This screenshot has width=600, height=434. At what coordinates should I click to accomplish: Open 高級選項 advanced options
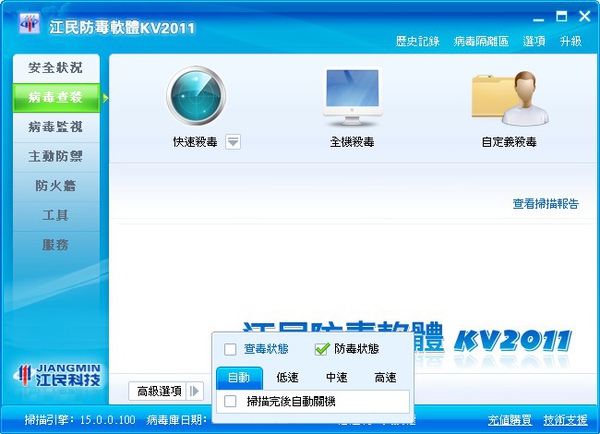click(158, 391)
